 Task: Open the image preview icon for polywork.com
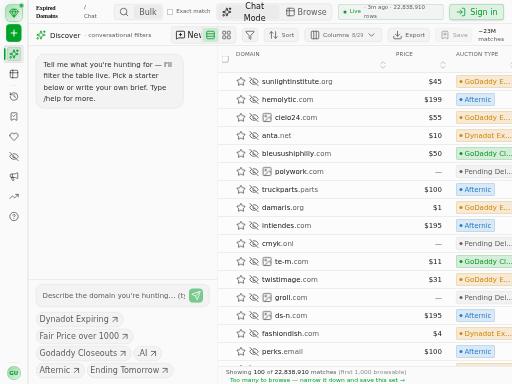pyautogui.click(x=267, y=172)
